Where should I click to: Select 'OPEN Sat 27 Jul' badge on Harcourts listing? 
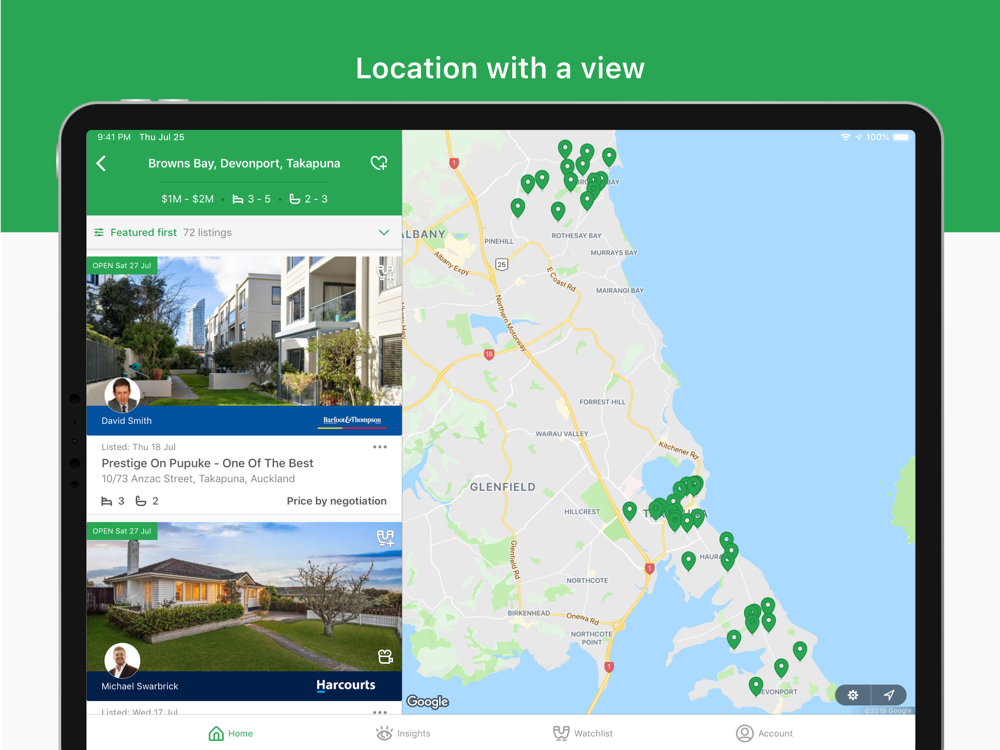pos(122,531)
